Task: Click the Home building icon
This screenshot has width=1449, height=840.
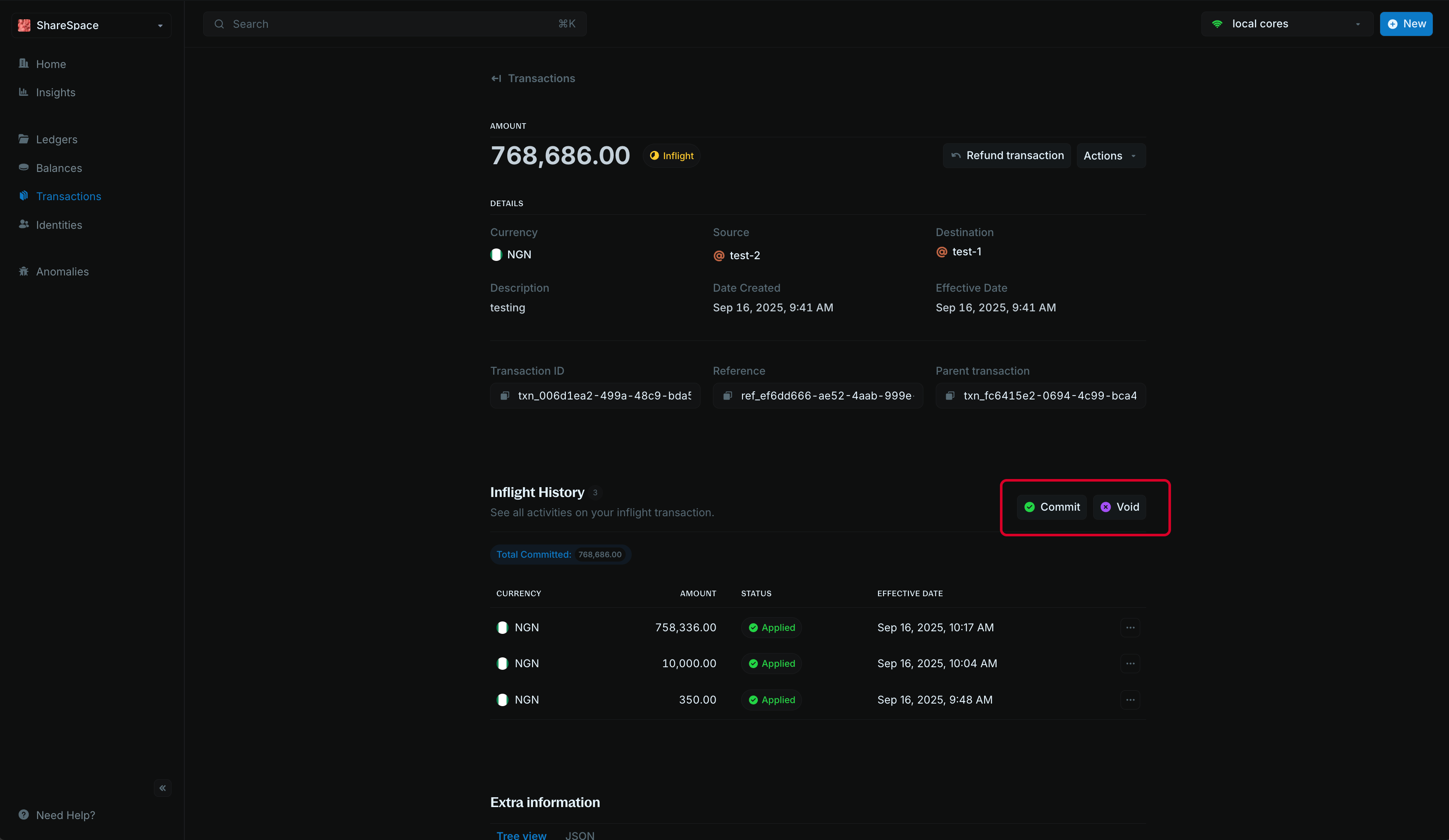Action: coord(24,63)
